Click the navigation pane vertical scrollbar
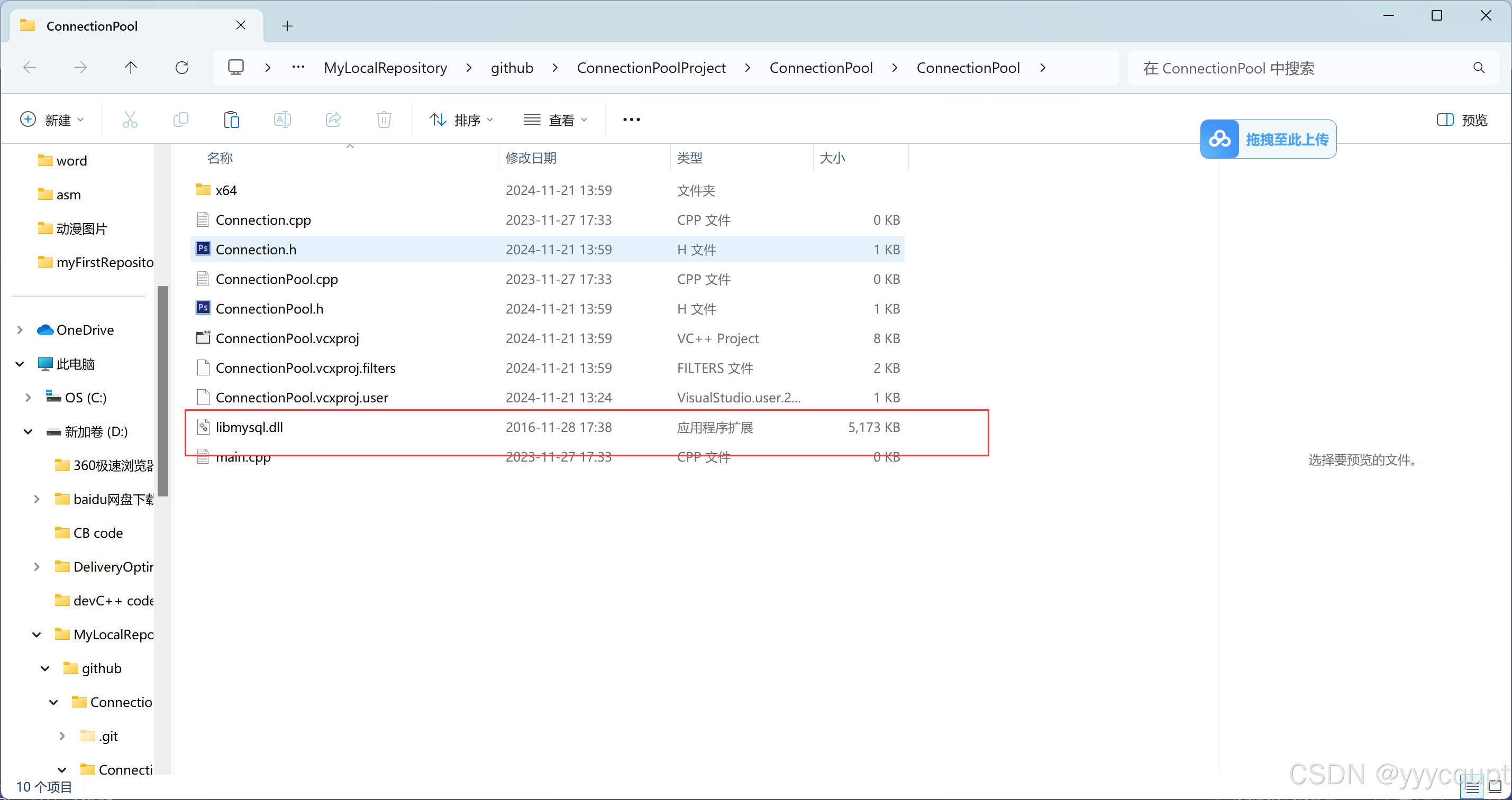 pos(162,391)
